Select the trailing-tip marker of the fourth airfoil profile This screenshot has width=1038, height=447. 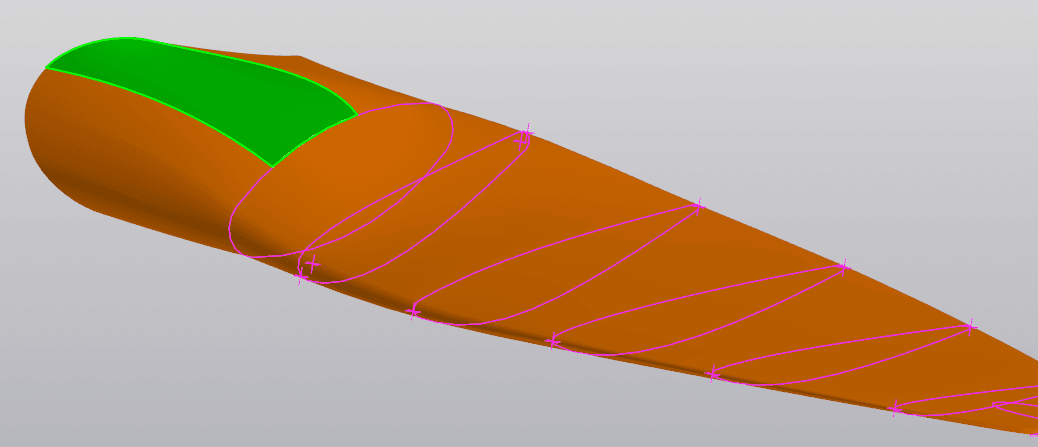click(969, 326)
